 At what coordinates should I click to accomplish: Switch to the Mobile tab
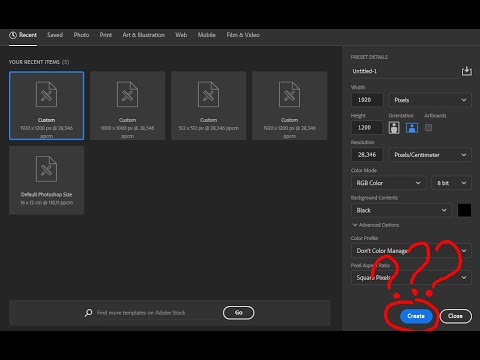[x=207, y=35]
